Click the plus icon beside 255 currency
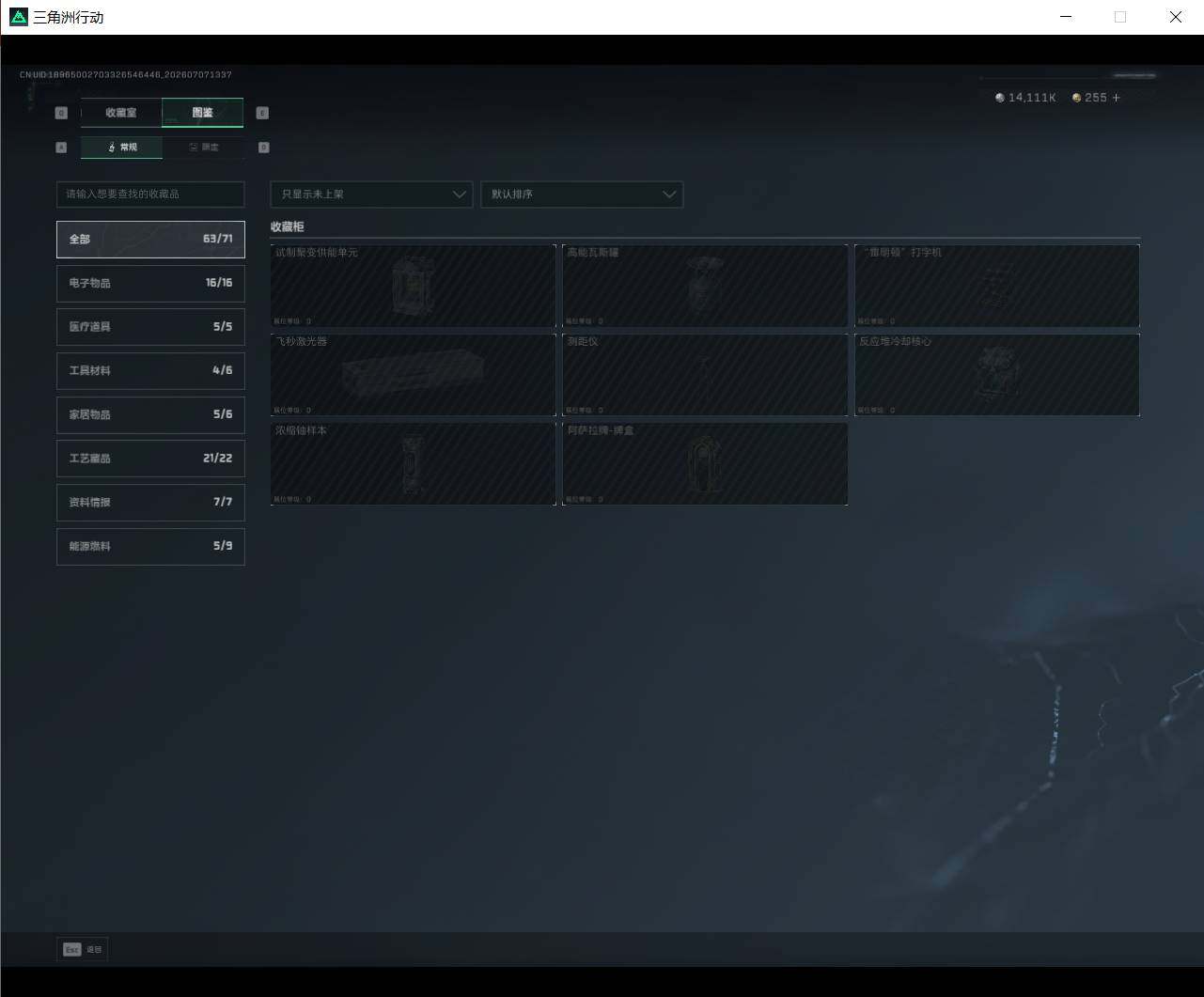 point(1117,98)
